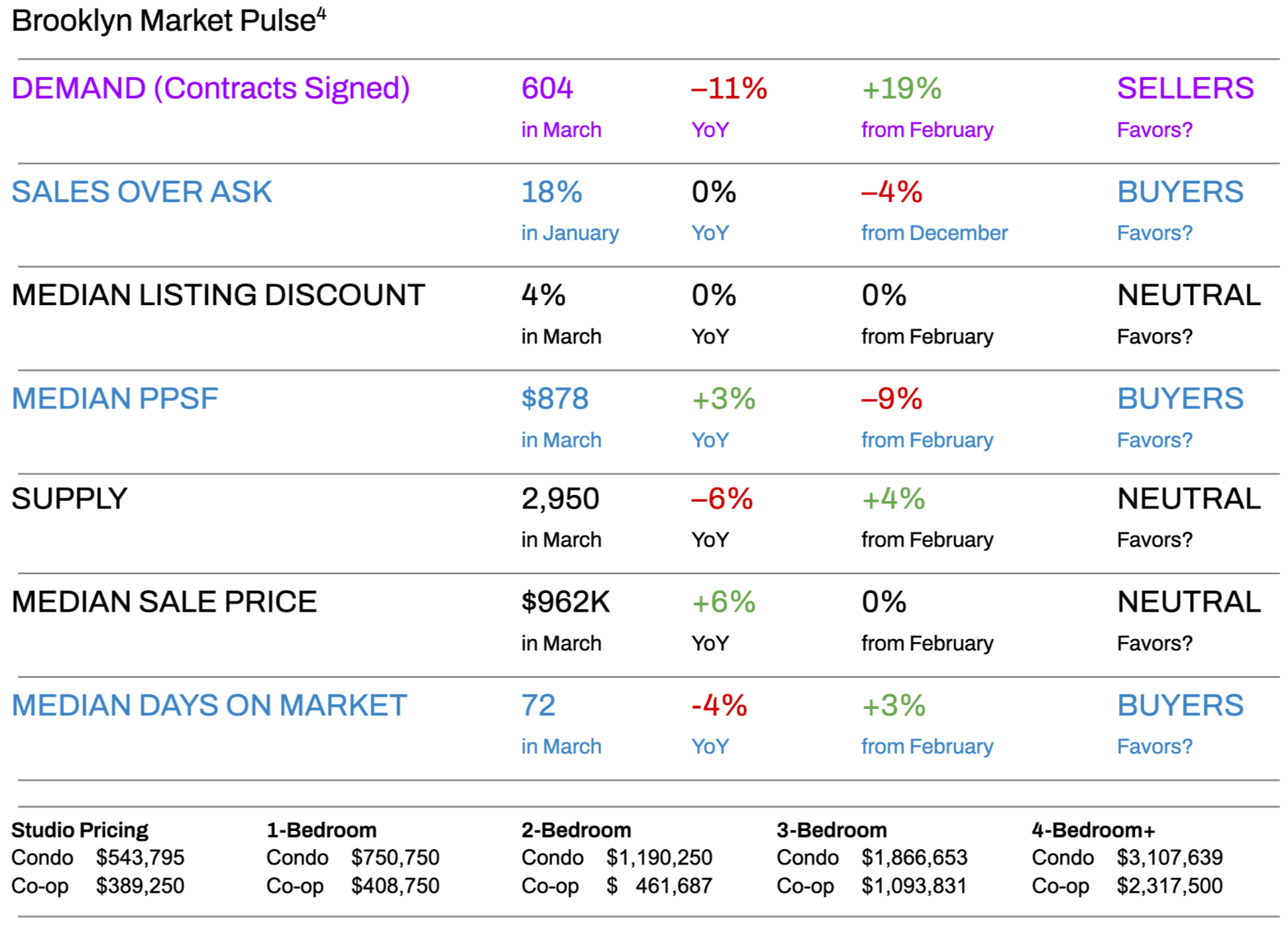This screenshot has width=1288, height=929.
Task: Click the 4-Bedroom+ column header
Action: tap(1093, 830)
